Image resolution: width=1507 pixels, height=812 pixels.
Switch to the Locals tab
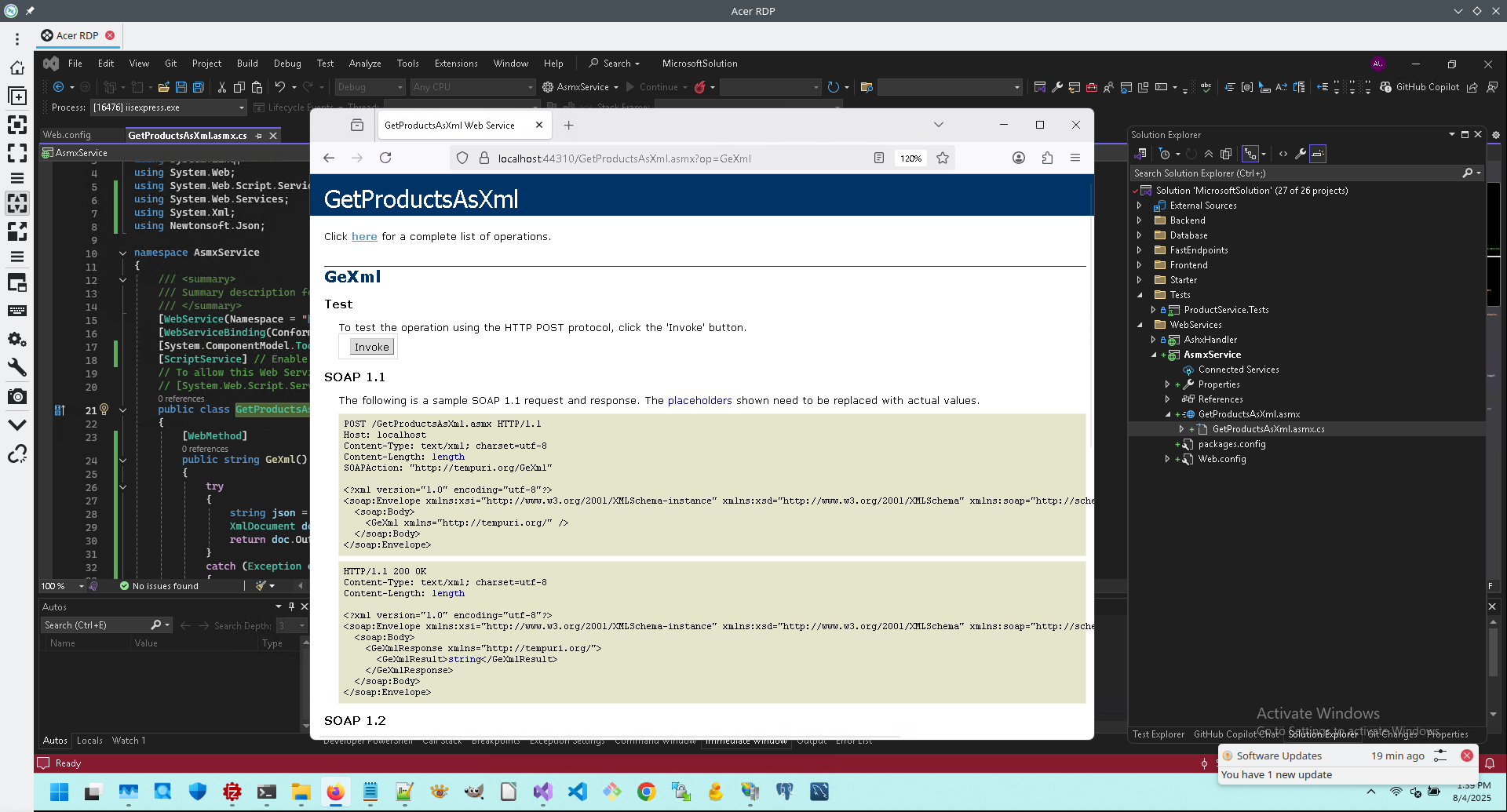[89, 741]
